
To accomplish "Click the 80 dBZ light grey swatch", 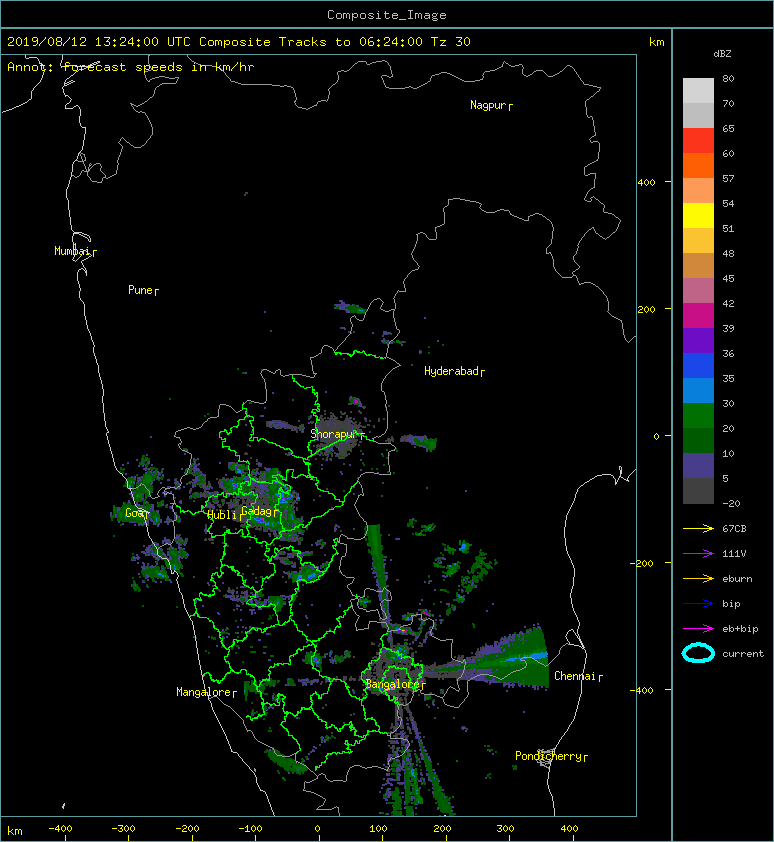I will (698, 90).
